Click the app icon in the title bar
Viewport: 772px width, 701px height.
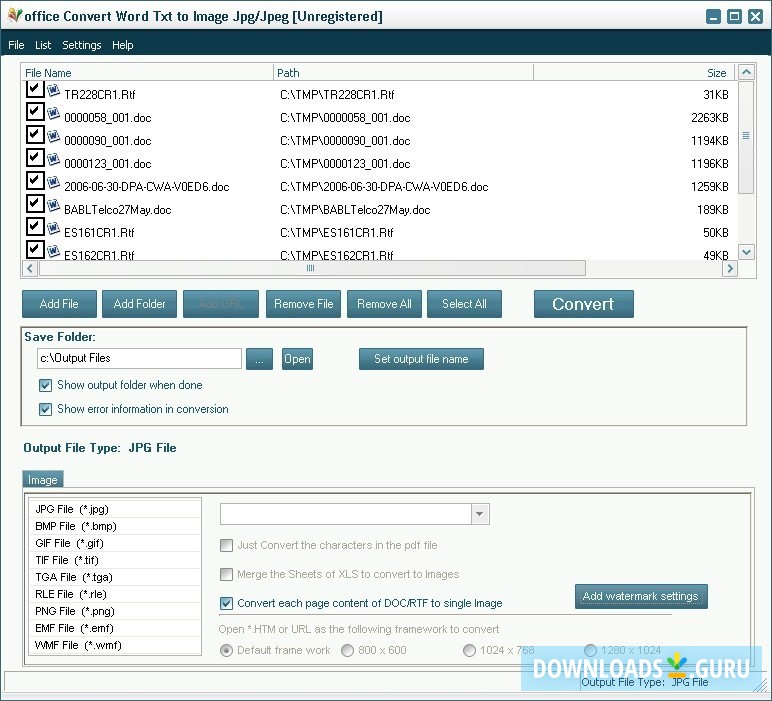(15, 16)
